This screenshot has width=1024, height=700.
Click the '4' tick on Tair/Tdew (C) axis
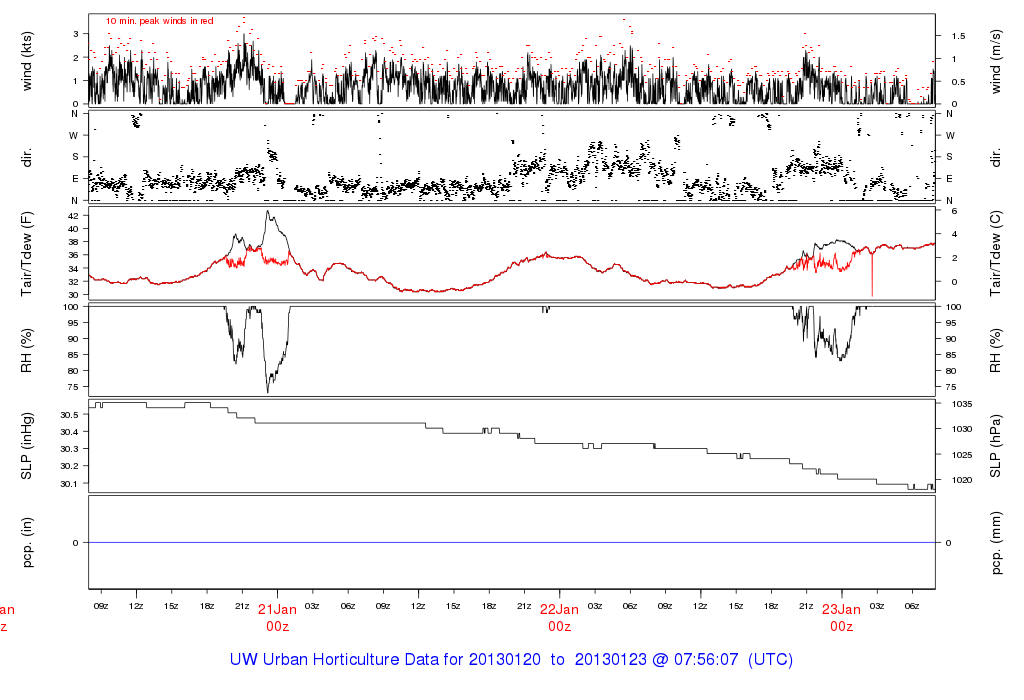954,234
